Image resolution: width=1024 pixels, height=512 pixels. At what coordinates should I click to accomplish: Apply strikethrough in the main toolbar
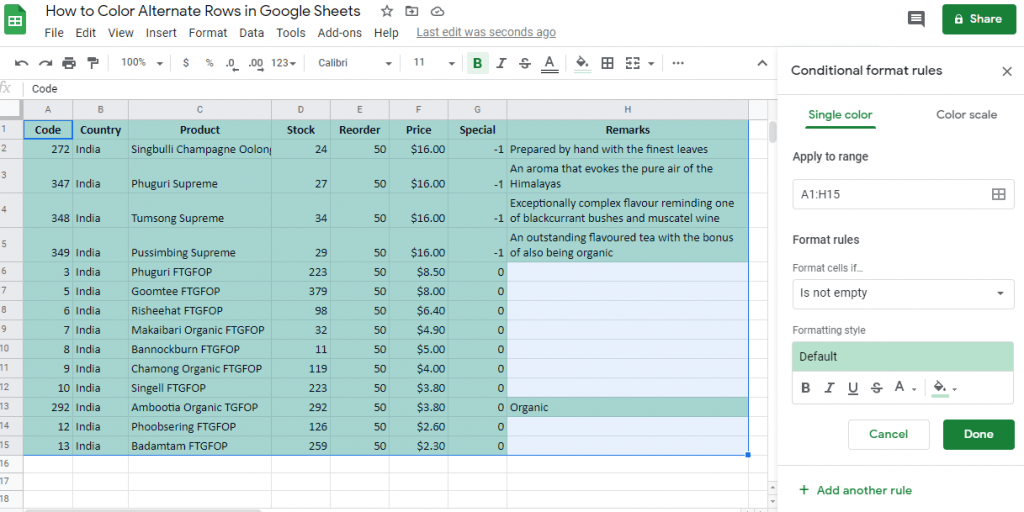click(x=524, y=63)
